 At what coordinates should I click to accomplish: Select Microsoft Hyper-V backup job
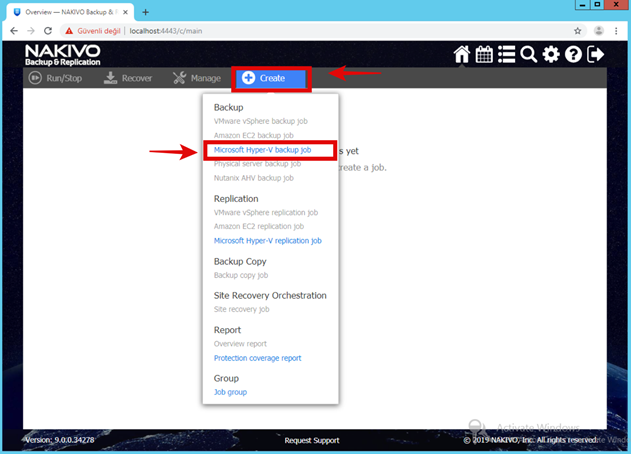point(262,150)
